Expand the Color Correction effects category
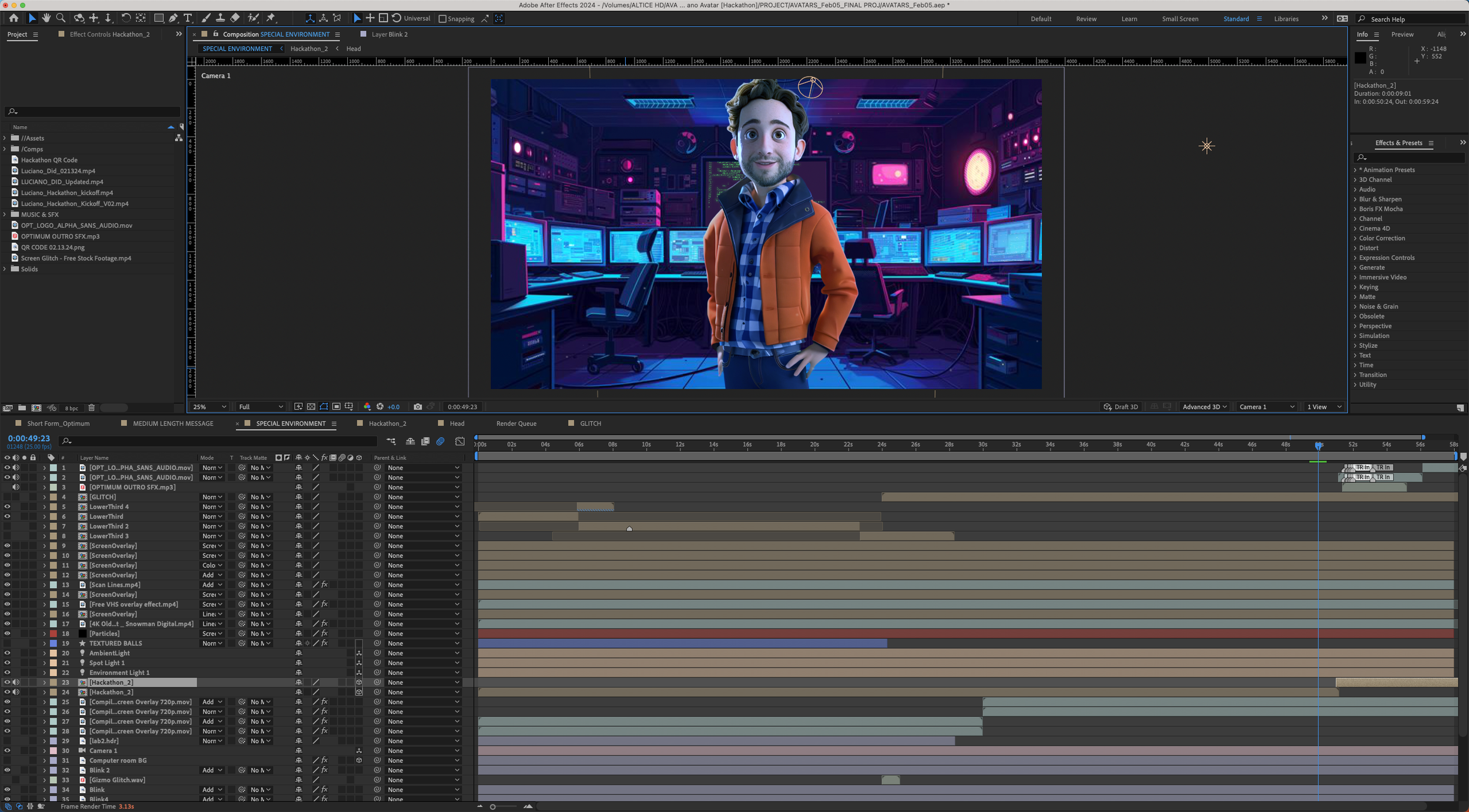This screenshot has width=1469, height=812. click(1356, 239)
